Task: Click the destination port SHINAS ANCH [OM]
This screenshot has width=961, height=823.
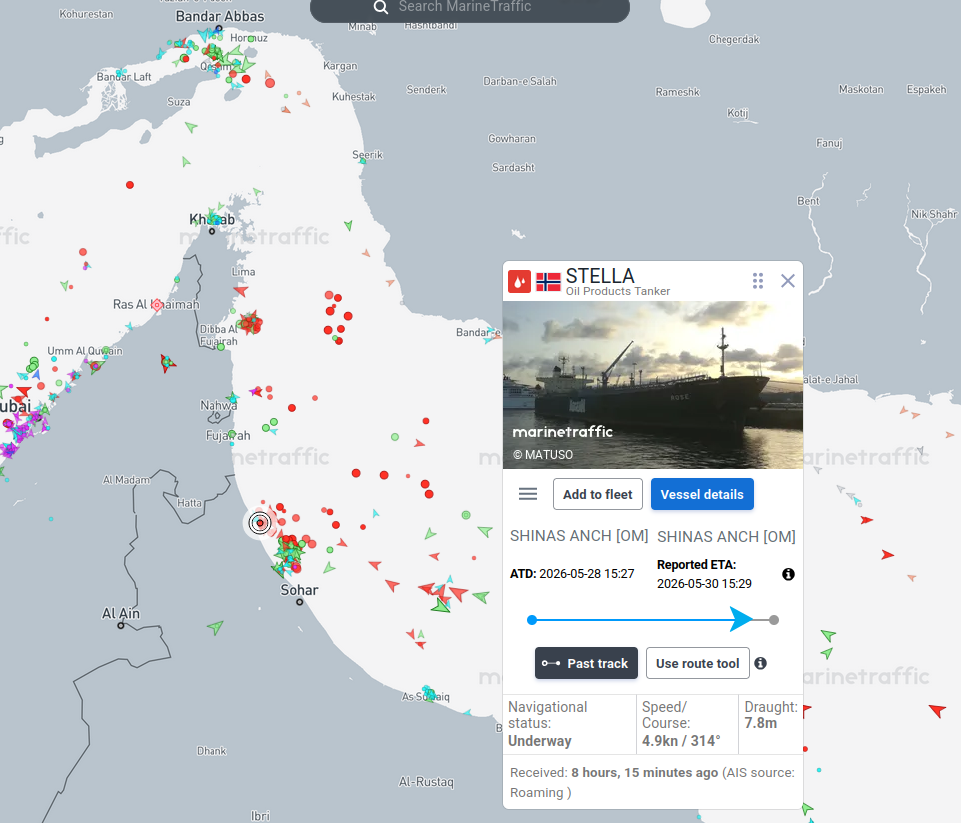Action: [726, 537]
